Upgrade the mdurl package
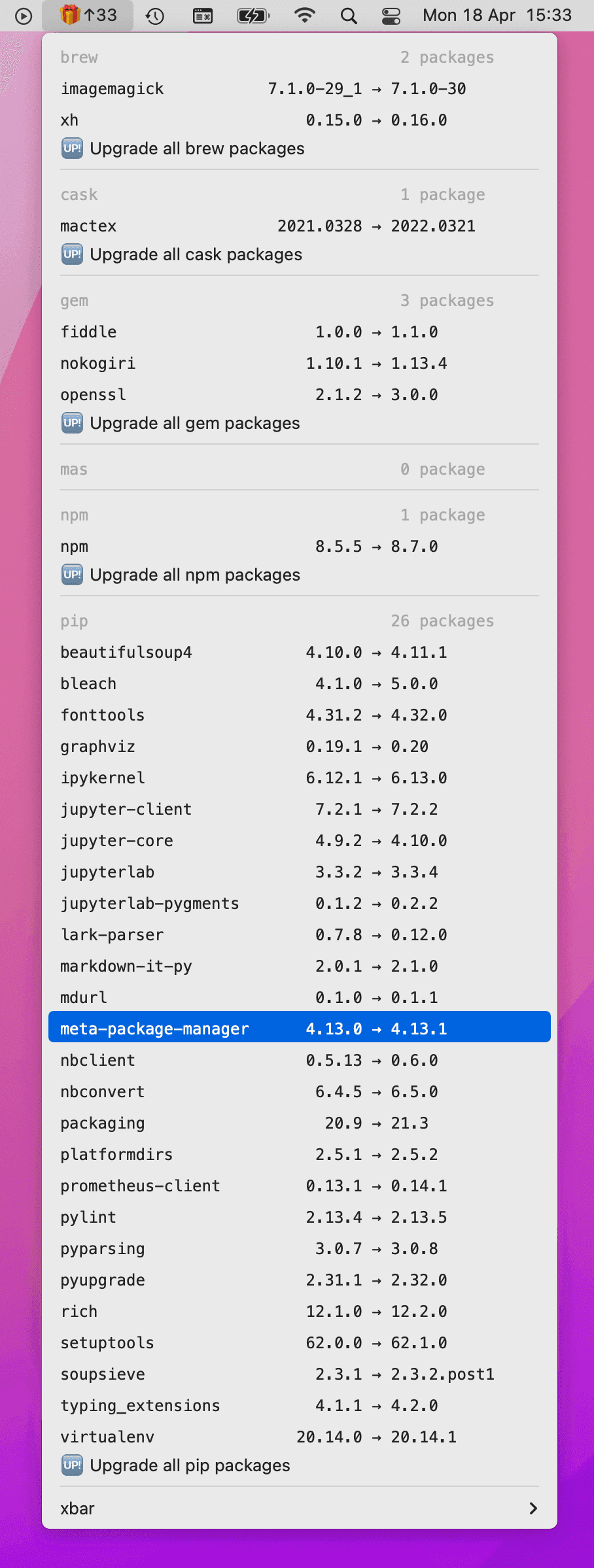594x1568 pixels. 300,998
